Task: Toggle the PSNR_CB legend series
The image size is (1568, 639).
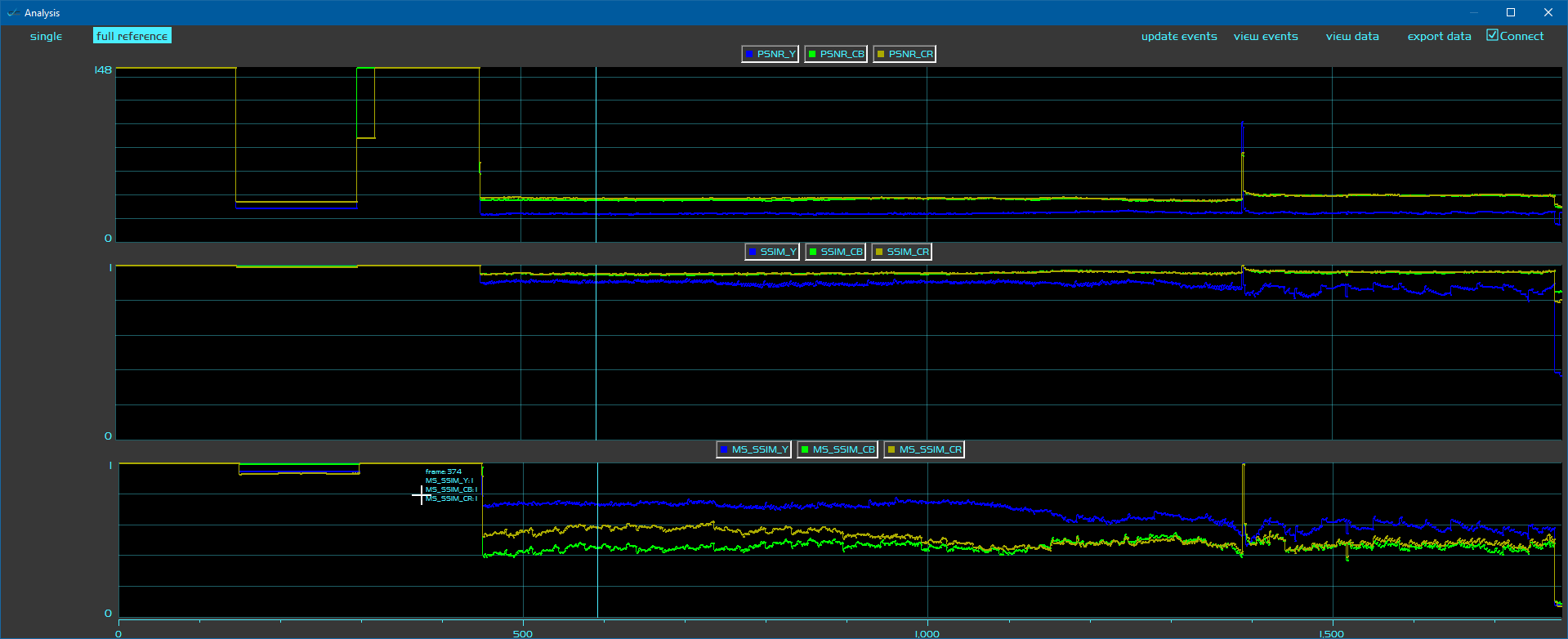Action: pyautogui.click(x=835, y=54)
